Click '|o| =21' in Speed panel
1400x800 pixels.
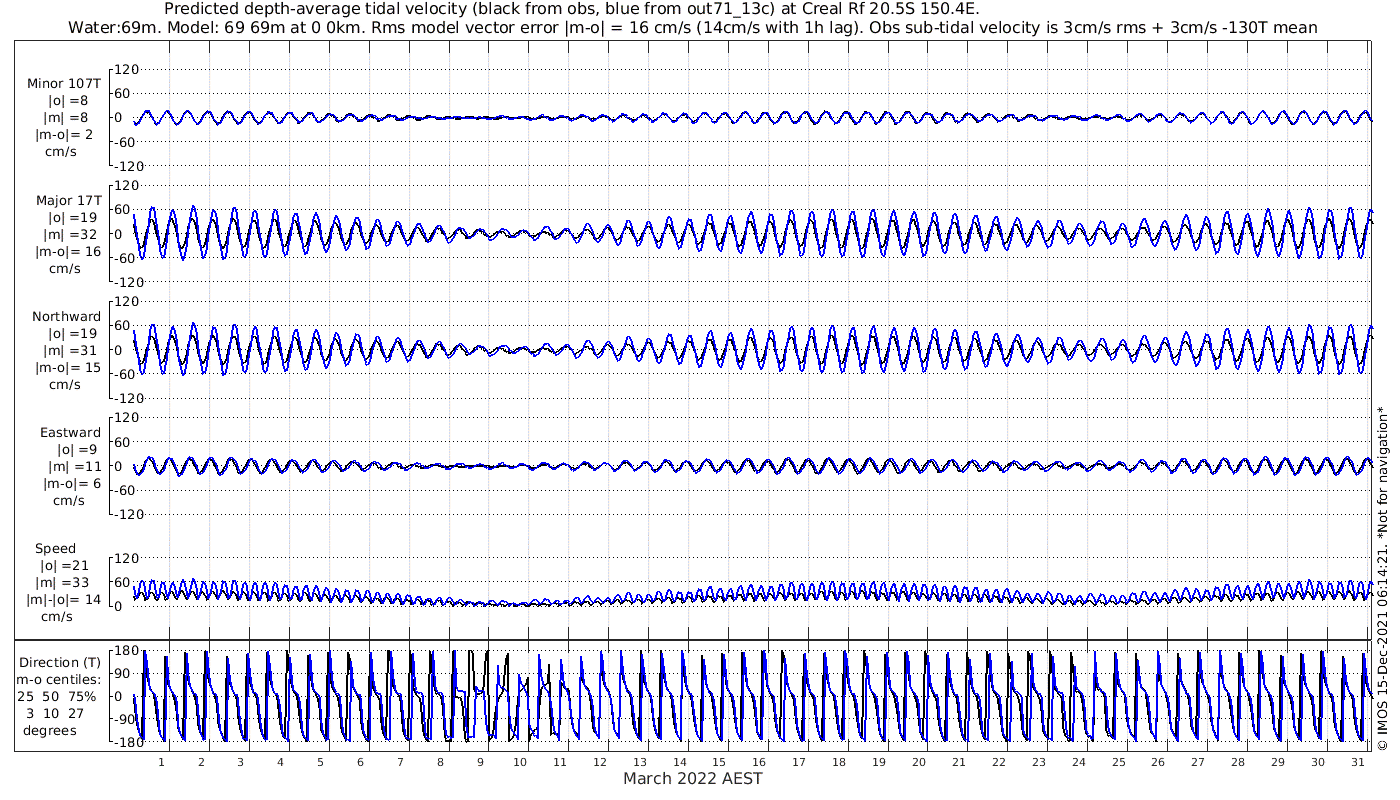pos(64,565)
